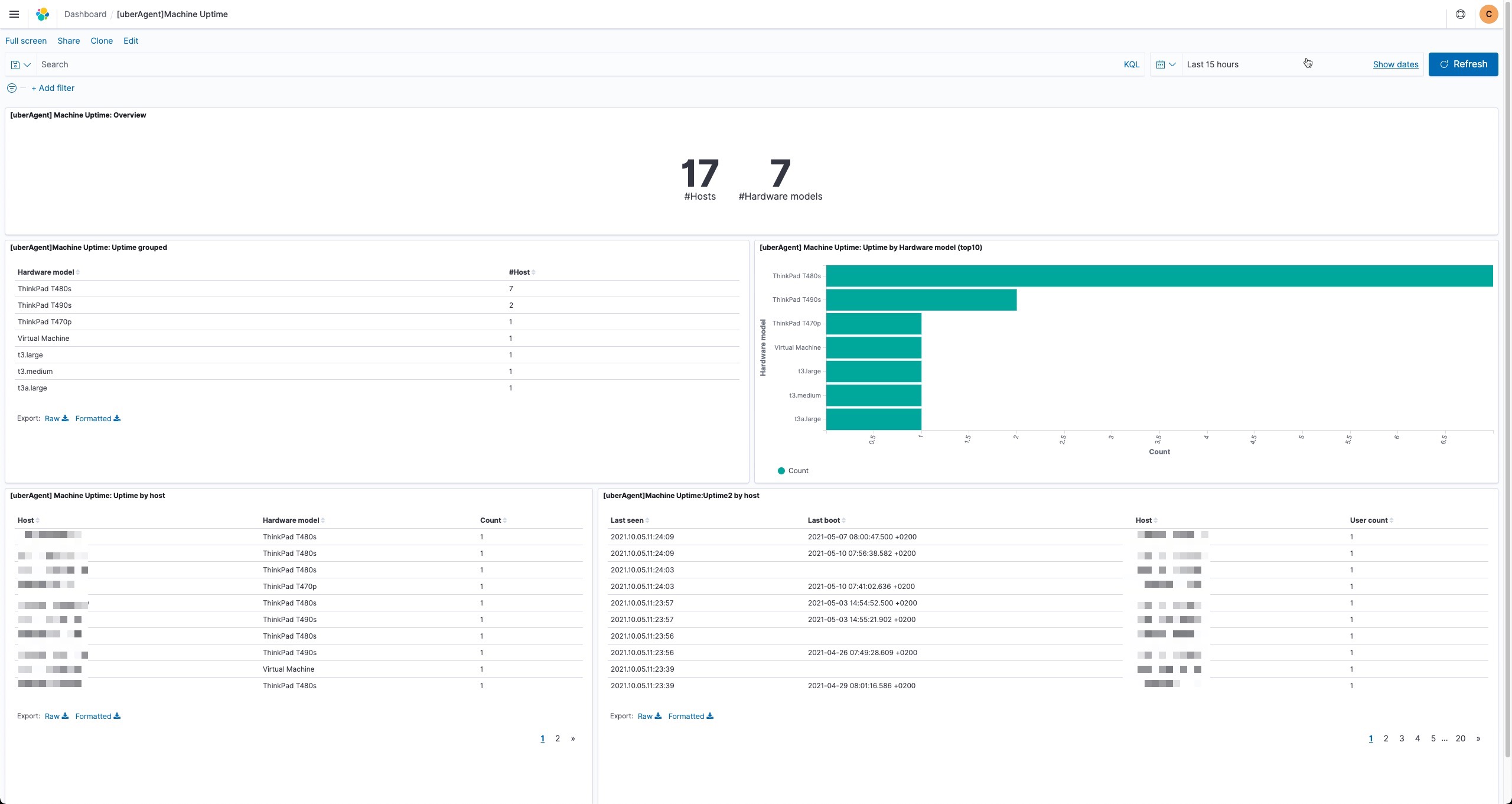Open filter options circle icon
The width and height of the screenshot is (1512, 804).
(x=12, y=88)
